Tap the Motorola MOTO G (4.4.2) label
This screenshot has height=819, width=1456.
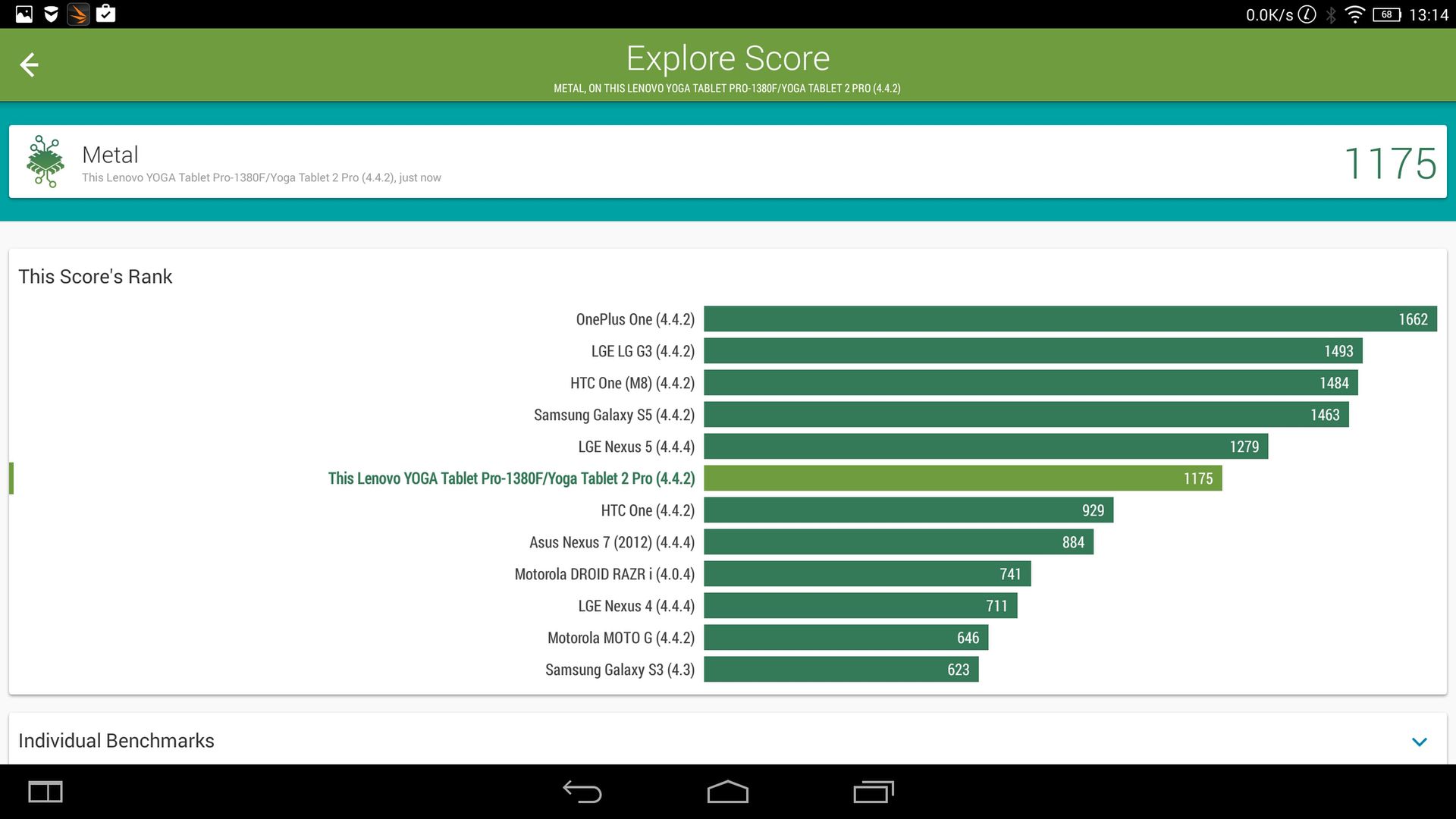coord(621,638)
